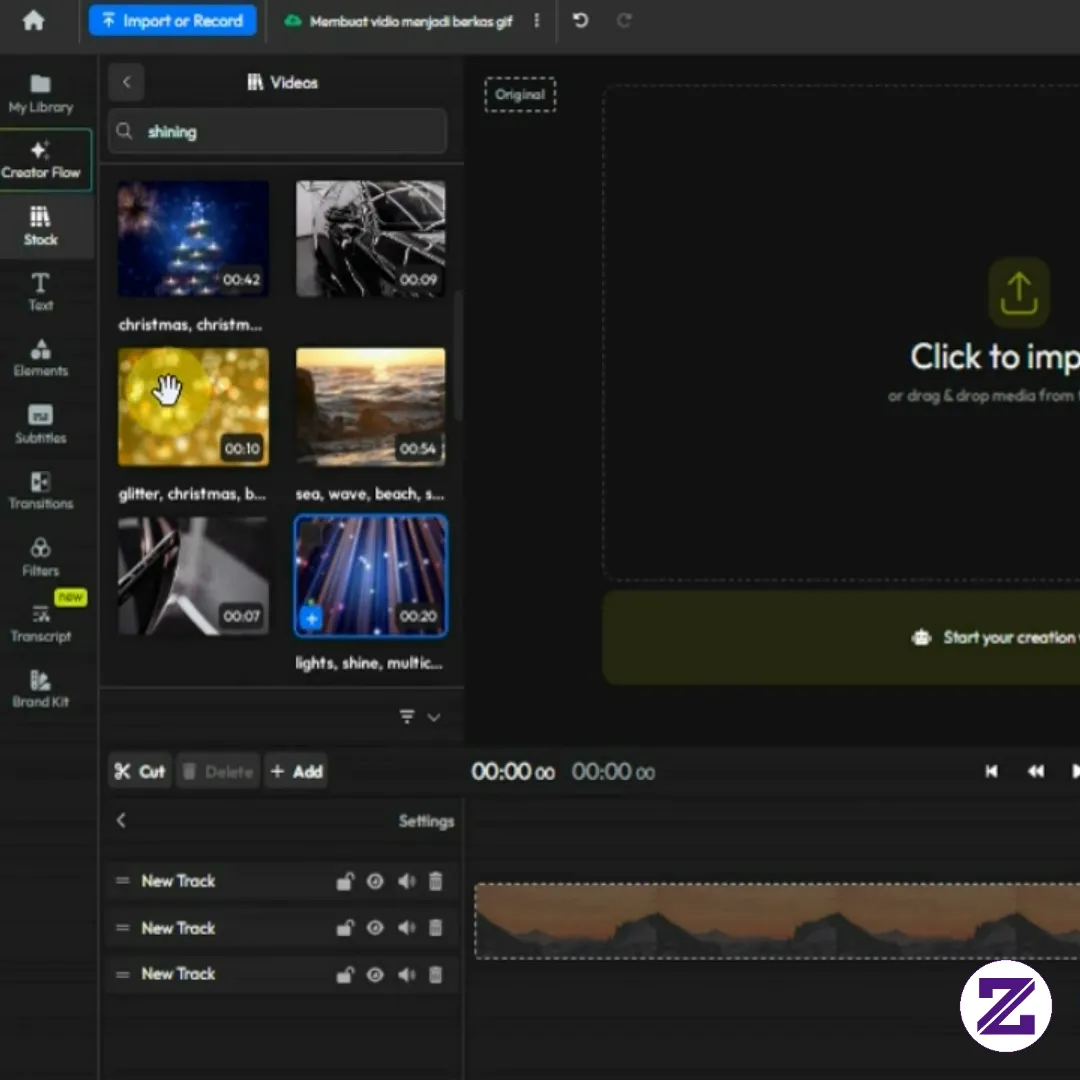Open the Subtitles panel
The image size is (1080, 1080).
click(41, 424)
